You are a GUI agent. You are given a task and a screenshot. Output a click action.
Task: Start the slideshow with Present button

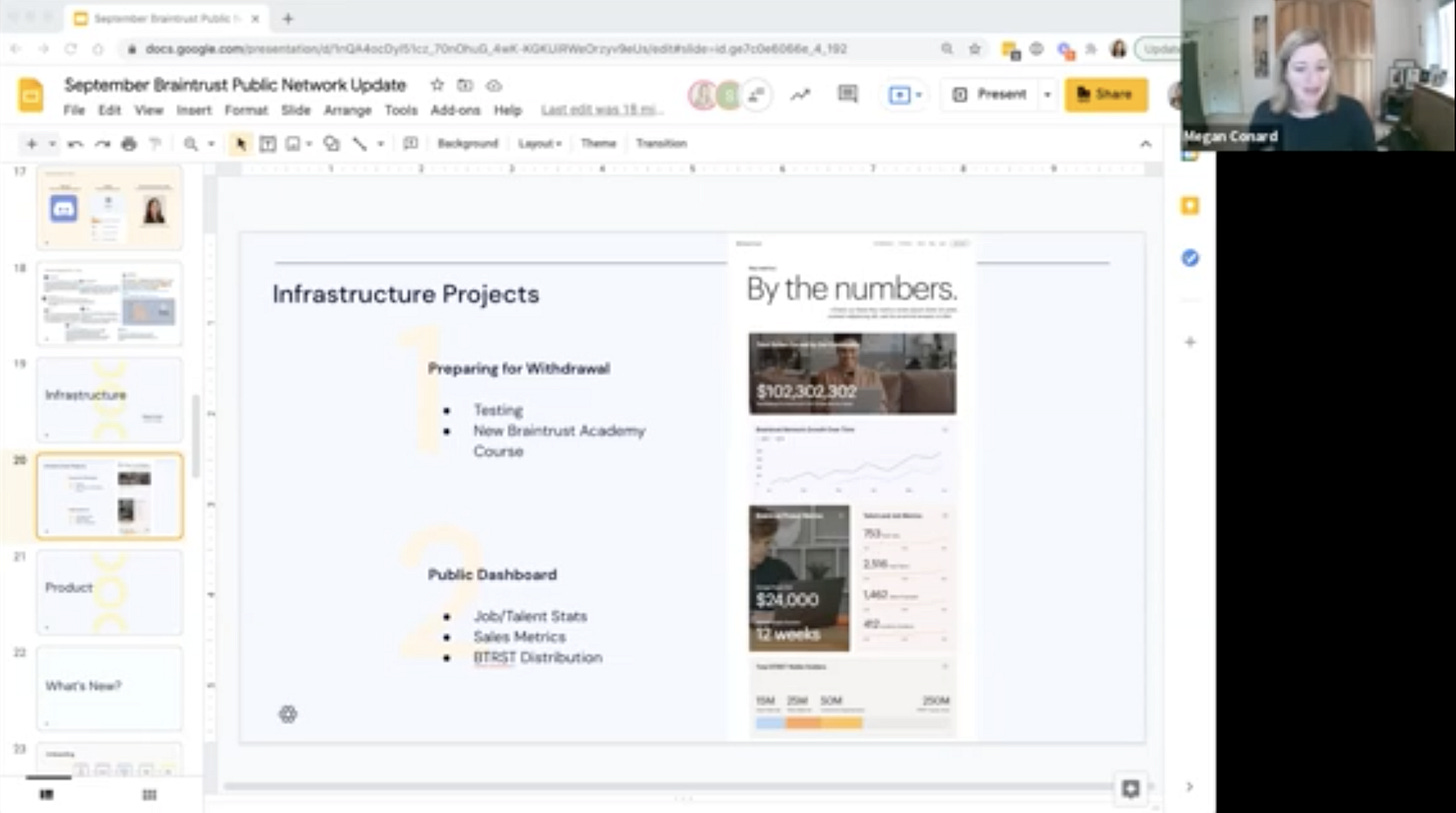coord(989,94)
